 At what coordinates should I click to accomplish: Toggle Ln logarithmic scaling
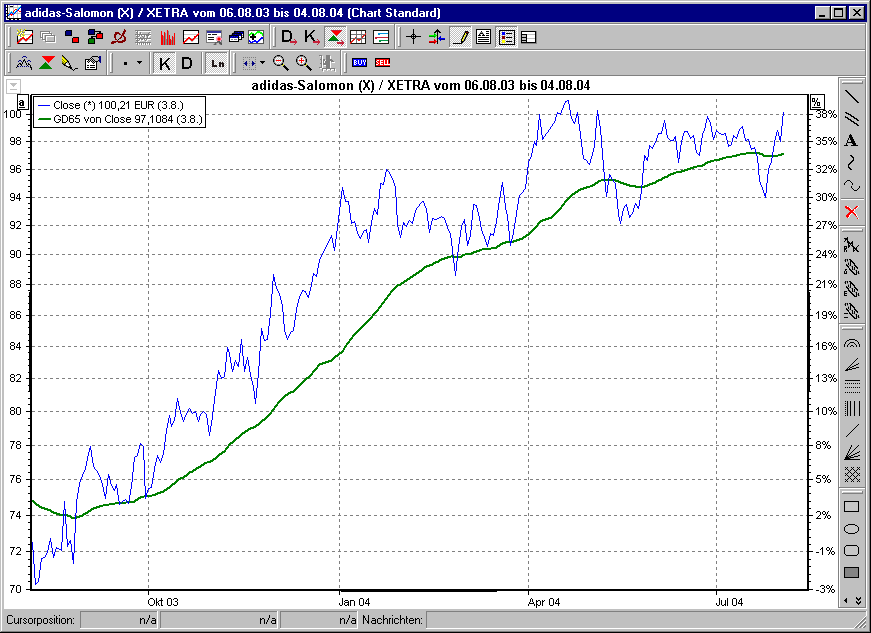(x=216, y=62)
